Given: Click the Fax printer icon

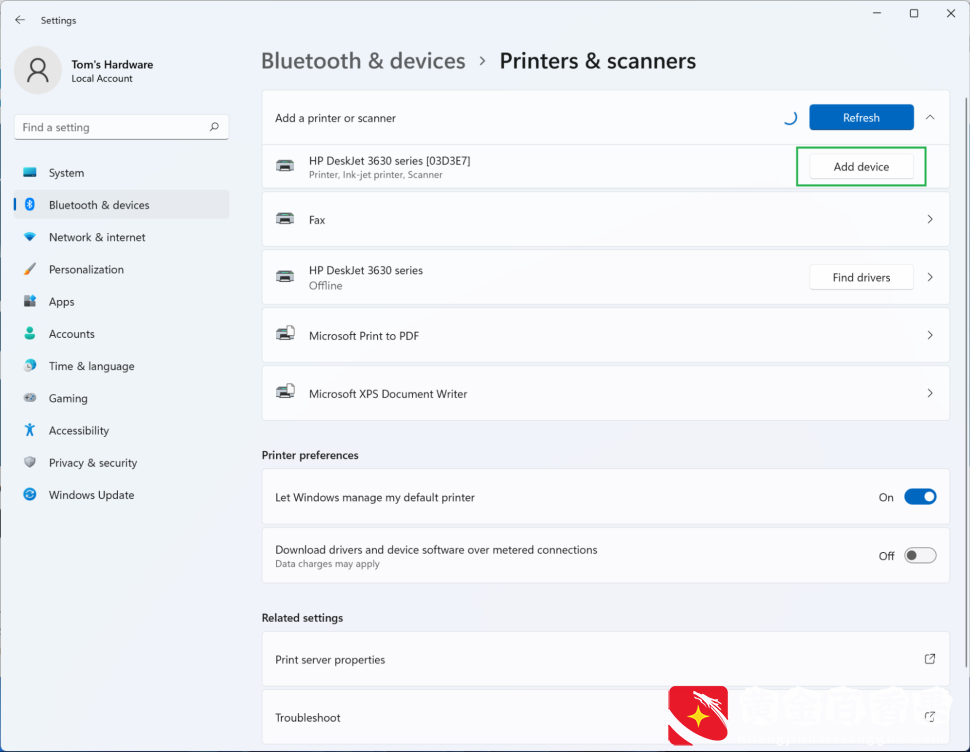Looking at the screenshot, I should tap(285, 219).
